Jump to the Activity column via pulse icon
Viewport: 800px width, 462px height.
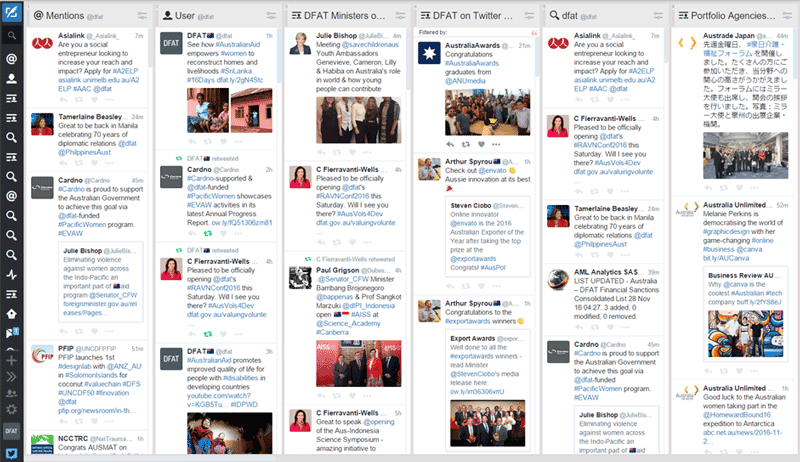(11, 274)
